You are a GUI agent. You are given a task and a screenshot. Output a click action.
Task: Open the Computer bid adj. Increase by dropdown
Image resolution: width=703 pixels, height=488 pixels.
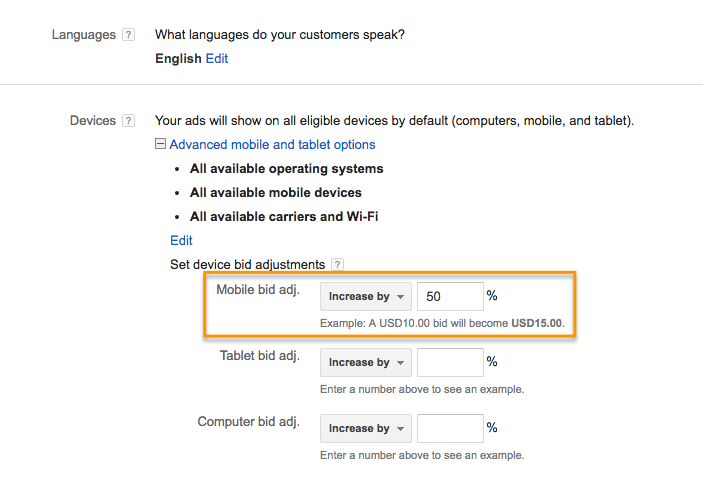[366, 428]
